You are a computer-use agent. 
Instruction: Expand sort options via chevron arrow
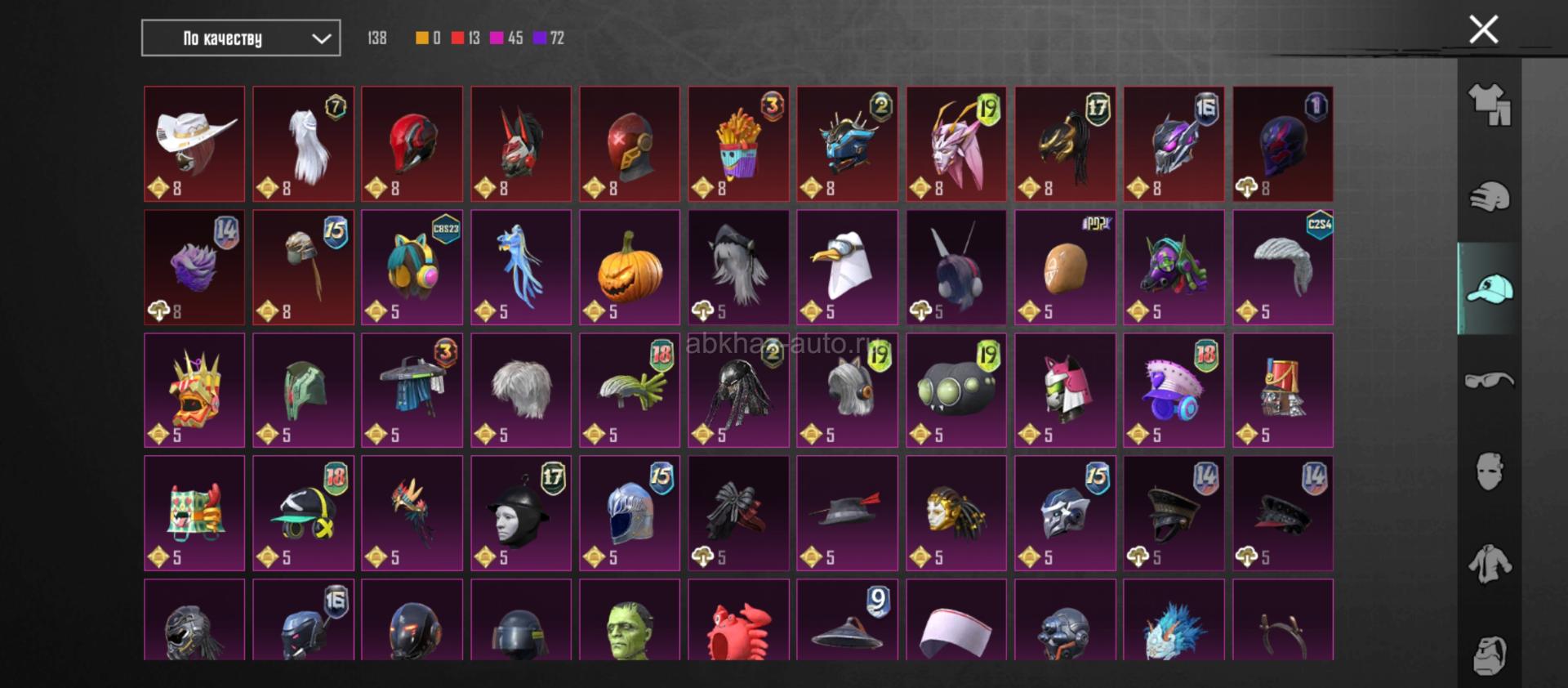[x=322, y=38]
